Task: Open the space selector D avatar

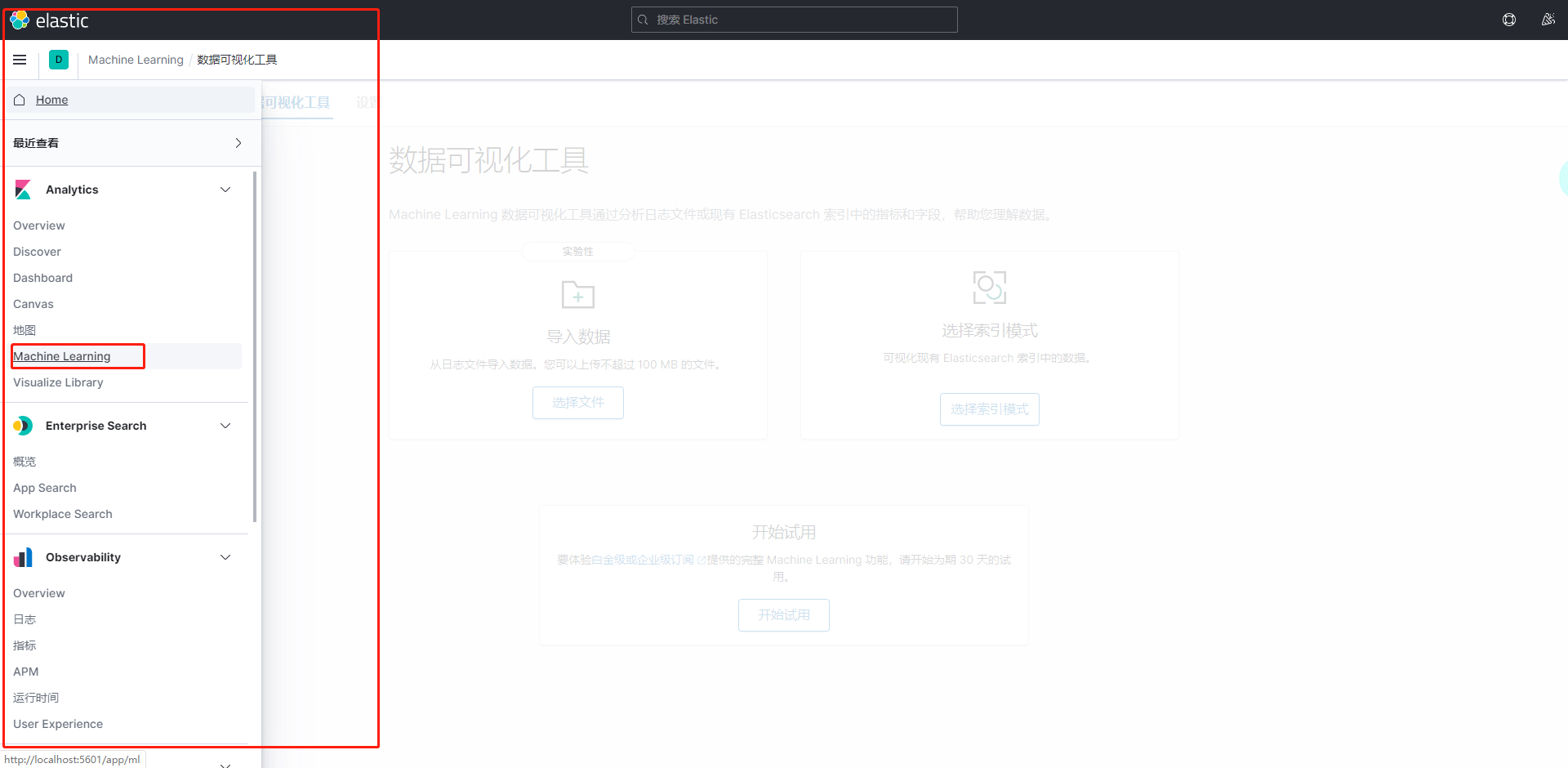Action: tap(59, 60)
